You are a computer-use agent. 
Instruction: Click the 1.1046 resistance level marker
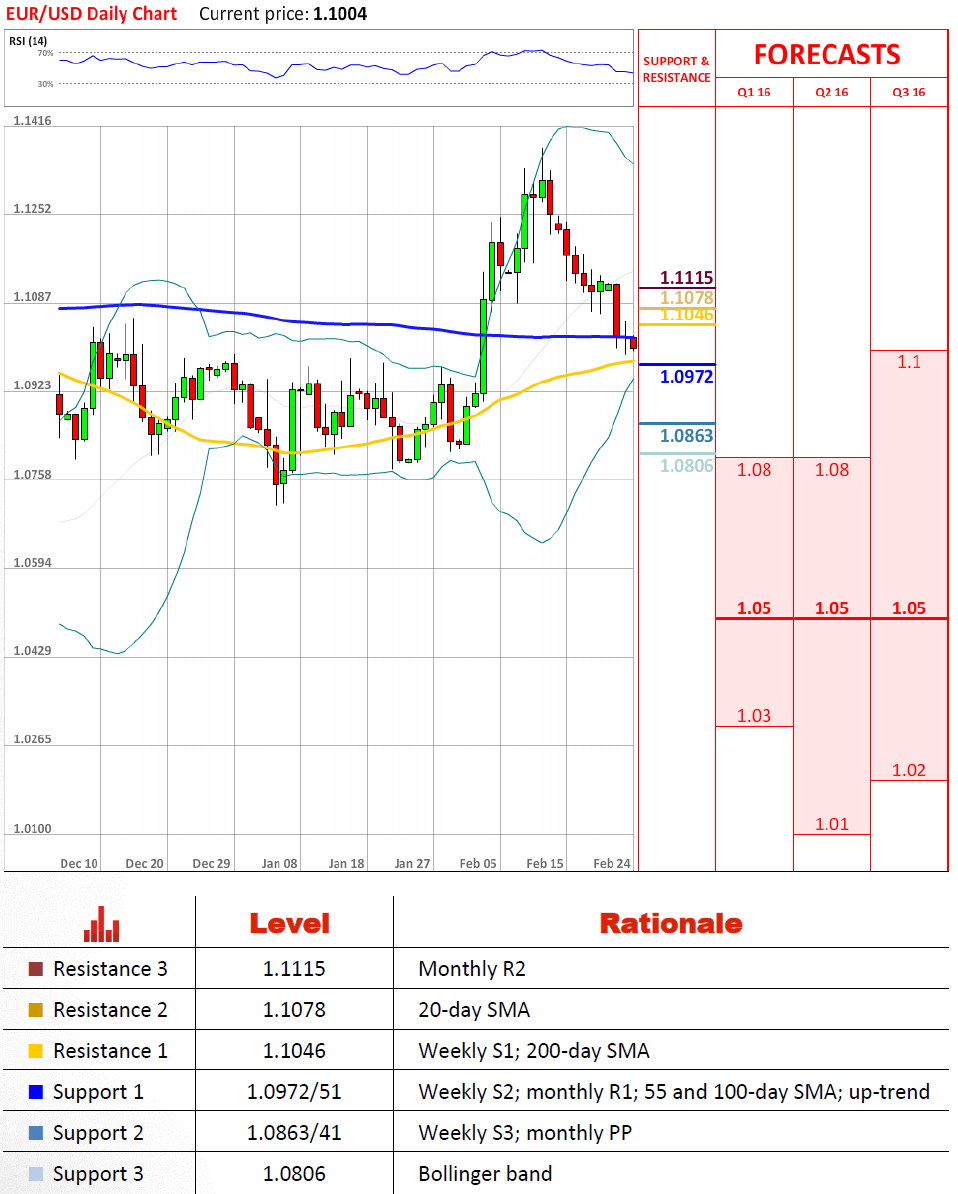[x=686, y=314]
